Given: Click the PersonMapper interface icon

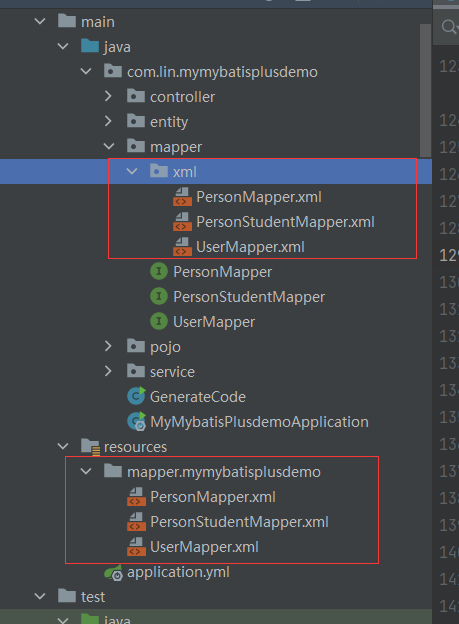Looking at the screenshot, I should [x=159, y=272].
